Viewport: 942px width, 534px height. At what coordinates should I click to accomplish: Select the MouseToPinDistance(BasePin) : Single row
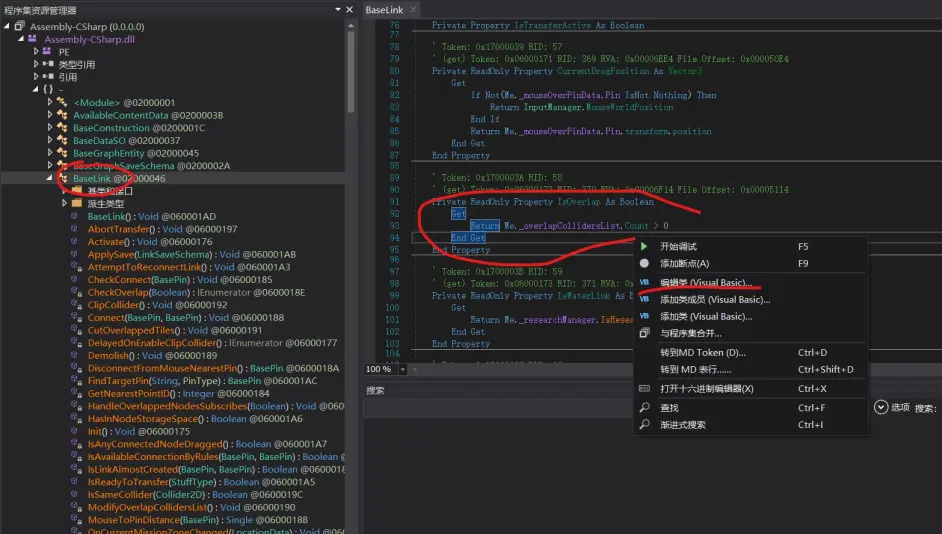point(198,519)
